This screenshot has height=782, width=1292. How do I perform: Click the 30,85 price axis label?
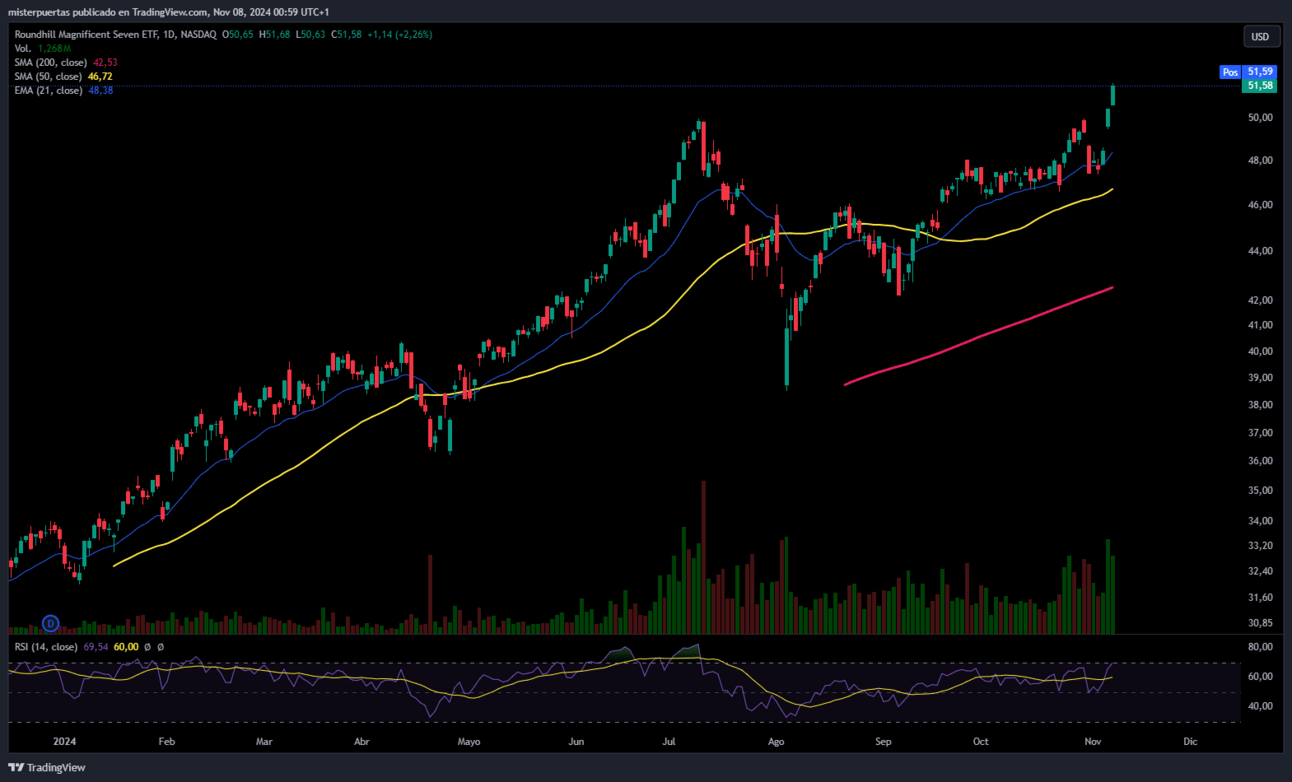1260,623
